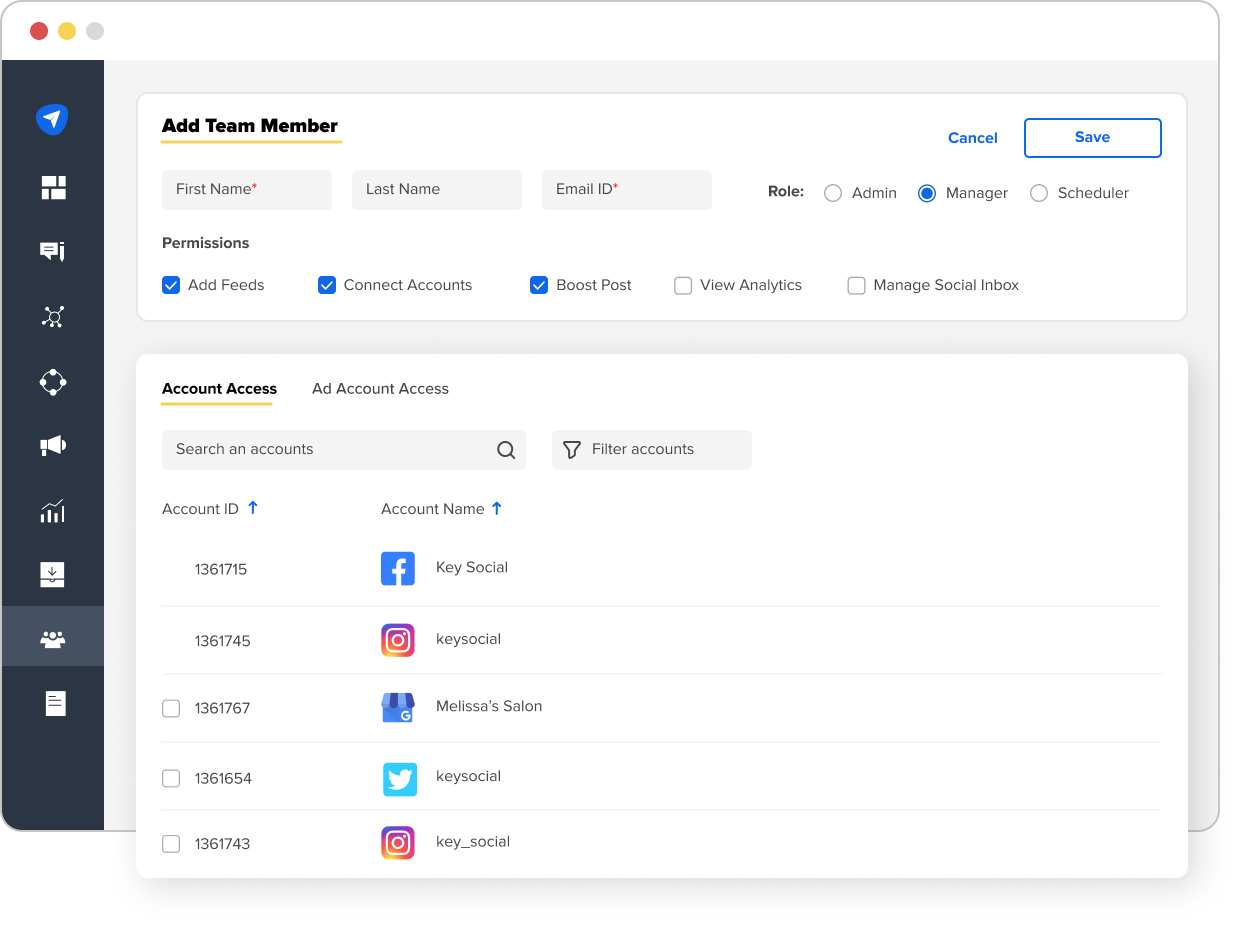1236x926 pixels.
Task: Enable View Analytics permission
Action: (x=683, y=285)
